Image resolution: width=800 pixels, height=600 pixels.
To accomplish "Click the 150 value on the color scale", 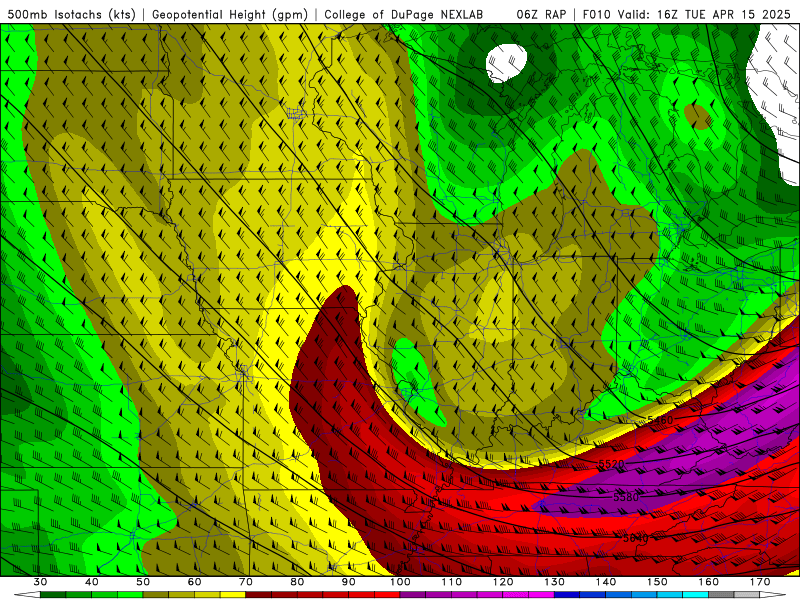I will point(657,582).
